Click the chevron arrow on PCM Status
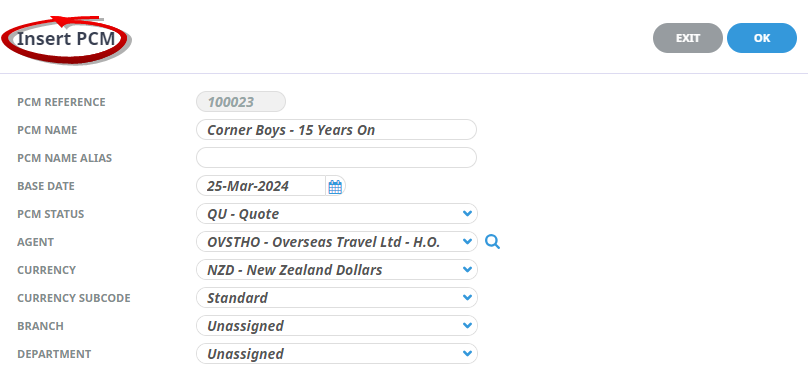 coord(467,213)
